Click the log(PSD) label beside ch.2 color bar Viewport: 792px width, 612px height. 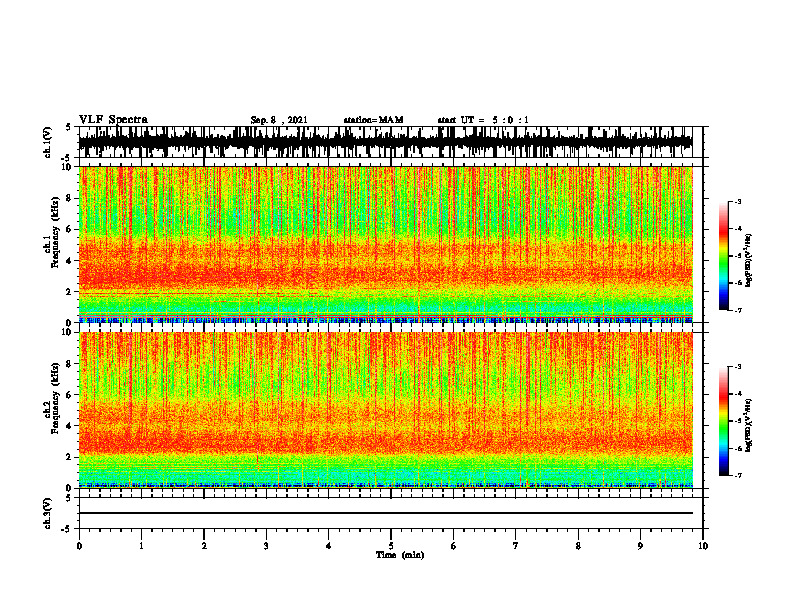(x=749, y=426)
